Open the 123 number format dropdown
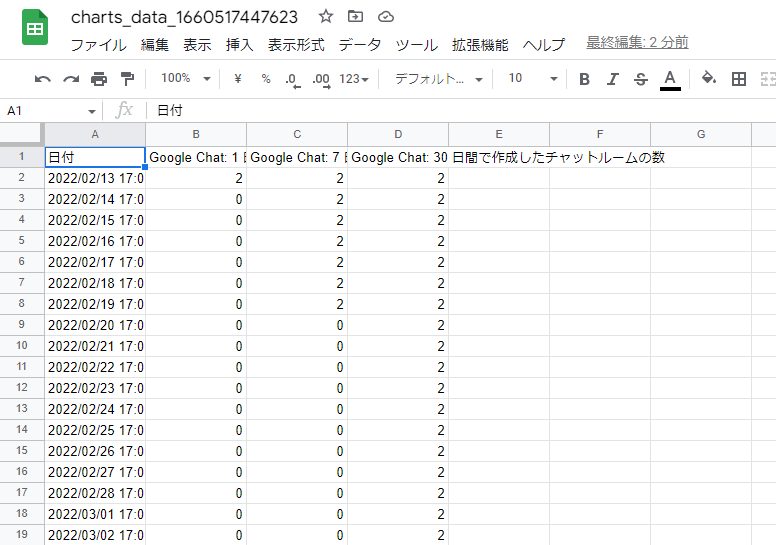This screenshot has width=776, height=545. pyautogui.click(x=354, y=79)
